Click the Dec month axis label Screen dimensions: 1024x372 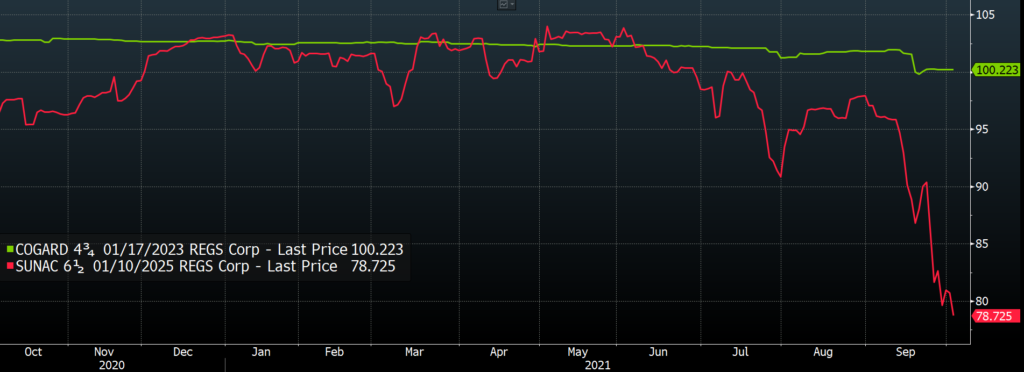tap(183, 352)
